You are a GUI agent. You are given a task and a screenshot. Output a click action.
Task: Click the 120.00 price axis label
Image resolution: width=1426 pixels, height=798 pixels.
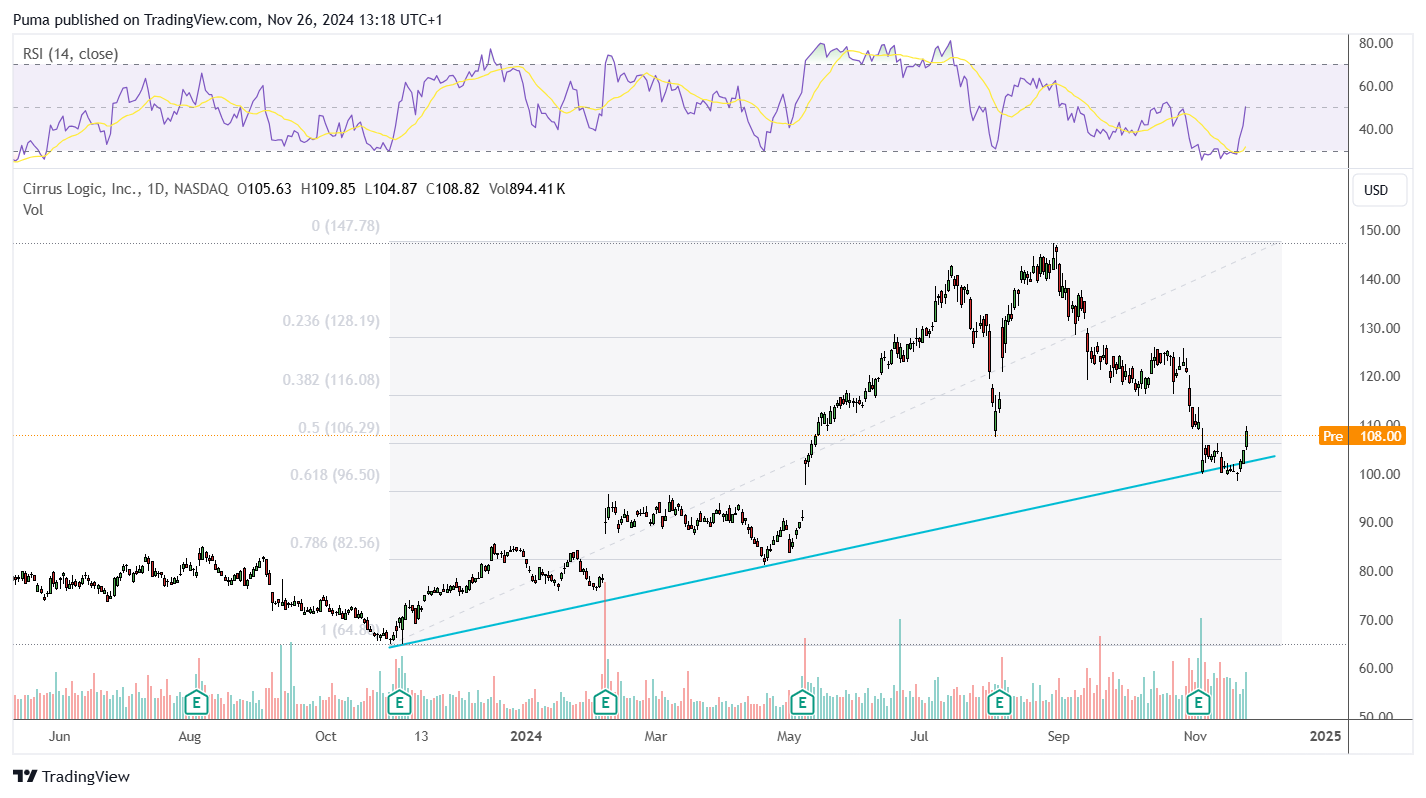coord(1377,376)
